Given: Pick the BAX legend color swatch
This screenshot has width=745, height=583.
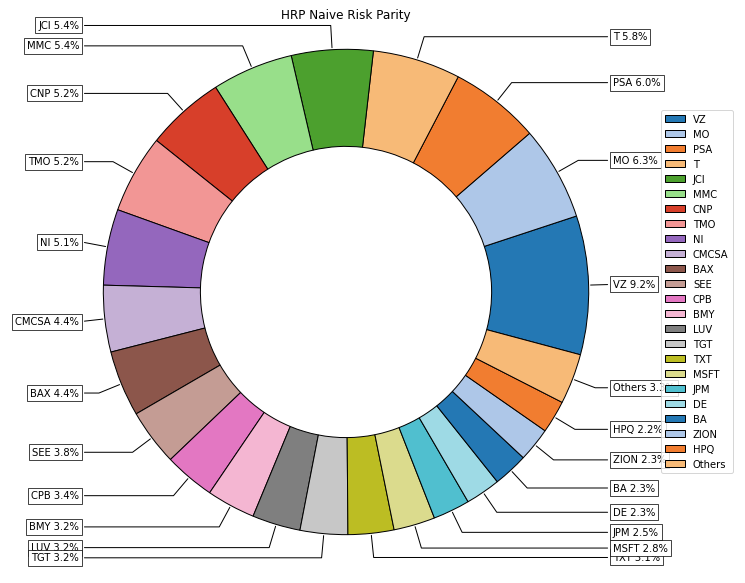Looking at the screenshot, I should pyautogui.click(x=675, y=269).
